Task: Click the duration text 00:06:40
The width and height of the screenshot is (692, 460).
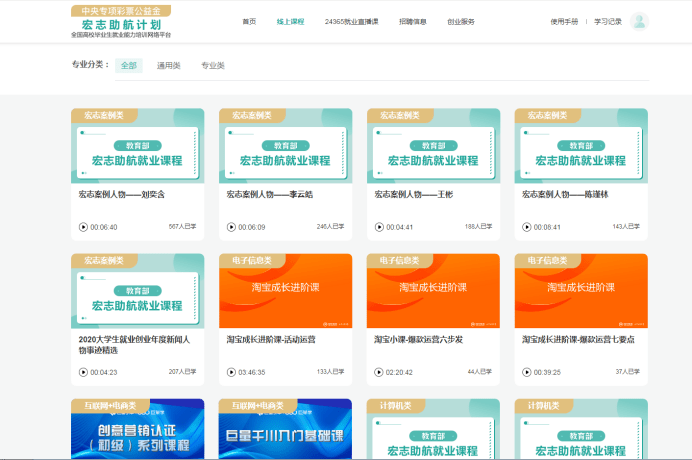Action: coord(104,227)
